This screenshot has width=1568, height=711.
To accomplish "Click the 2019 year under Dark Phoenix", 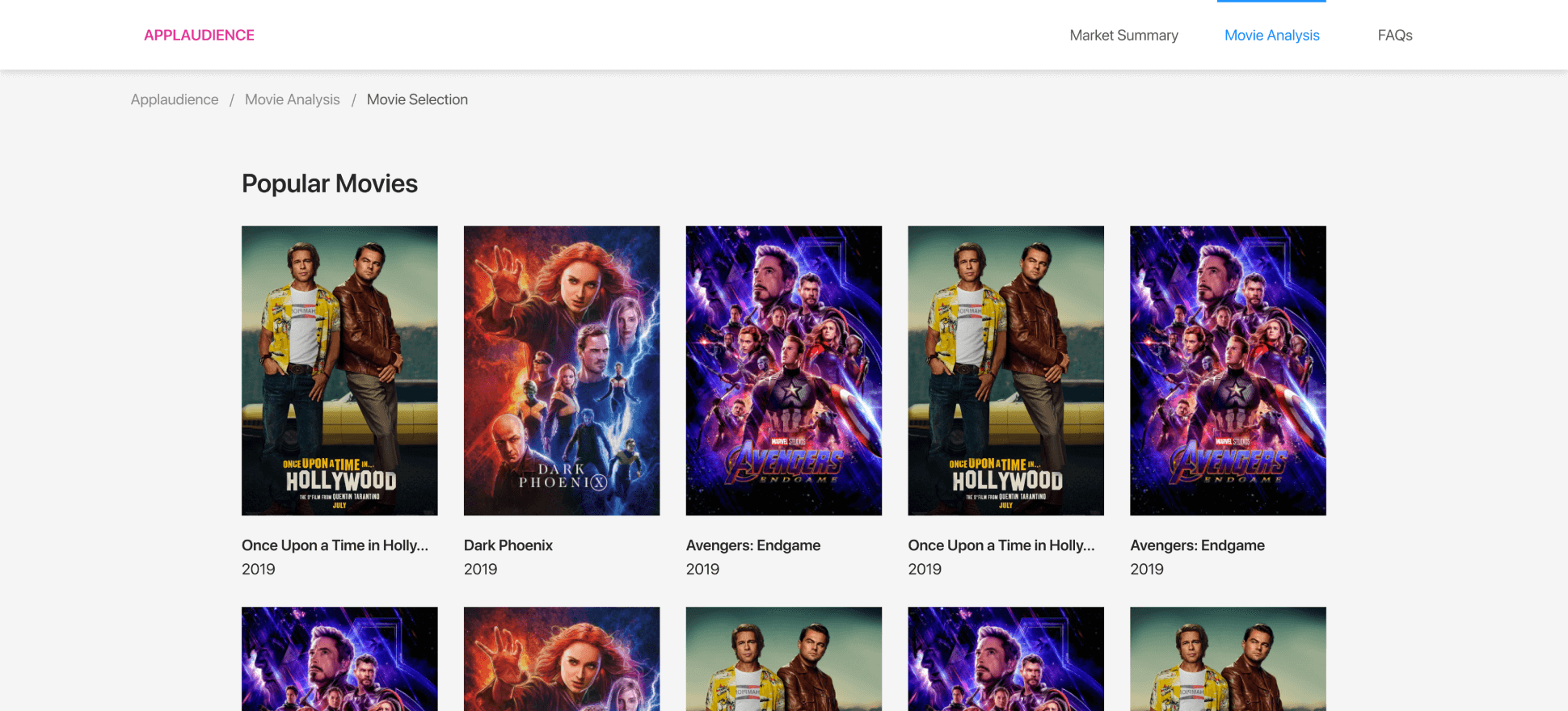I will tap(481, 569).
